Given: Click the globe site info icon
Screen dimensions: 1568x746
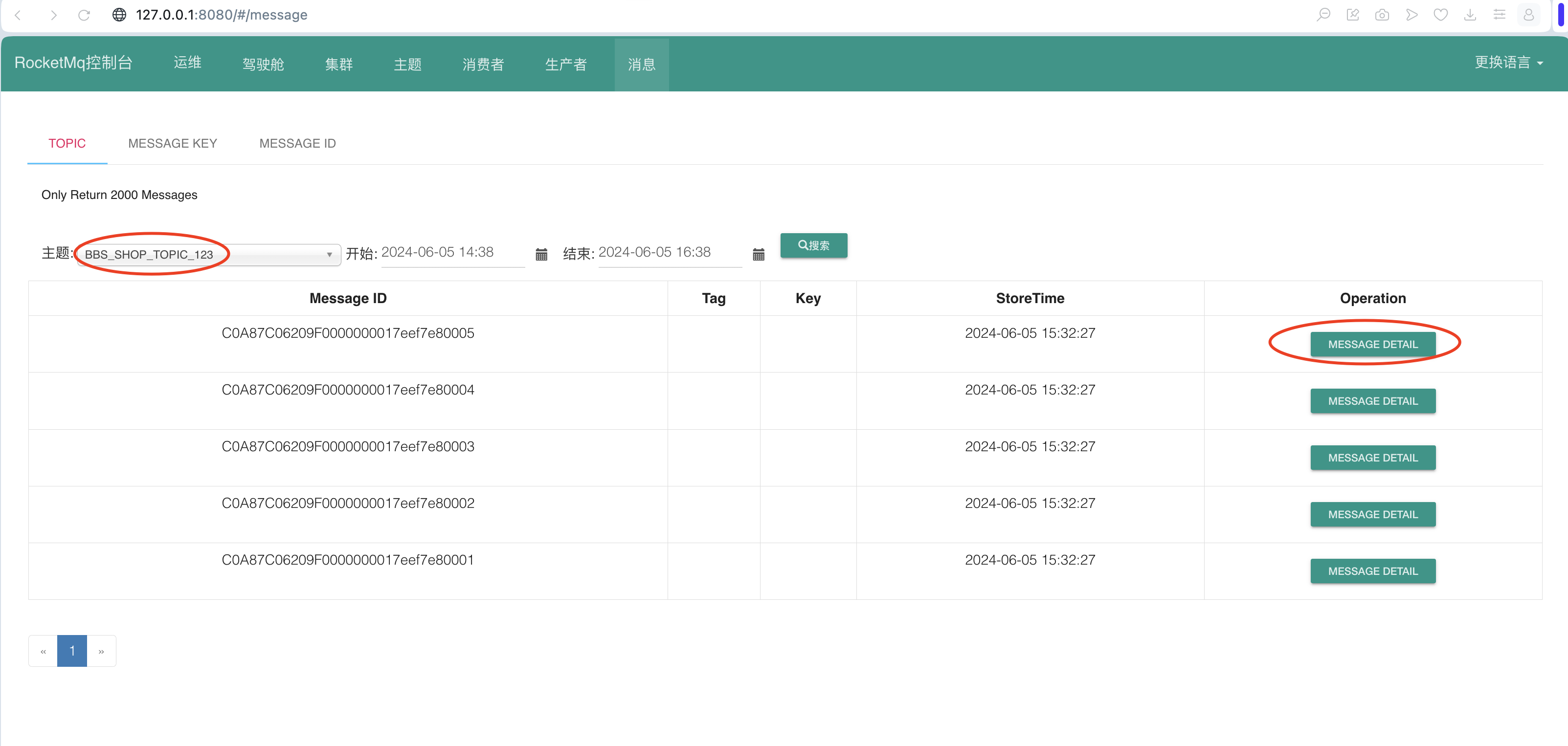Looking at the screenshot, I should [119, 15].
